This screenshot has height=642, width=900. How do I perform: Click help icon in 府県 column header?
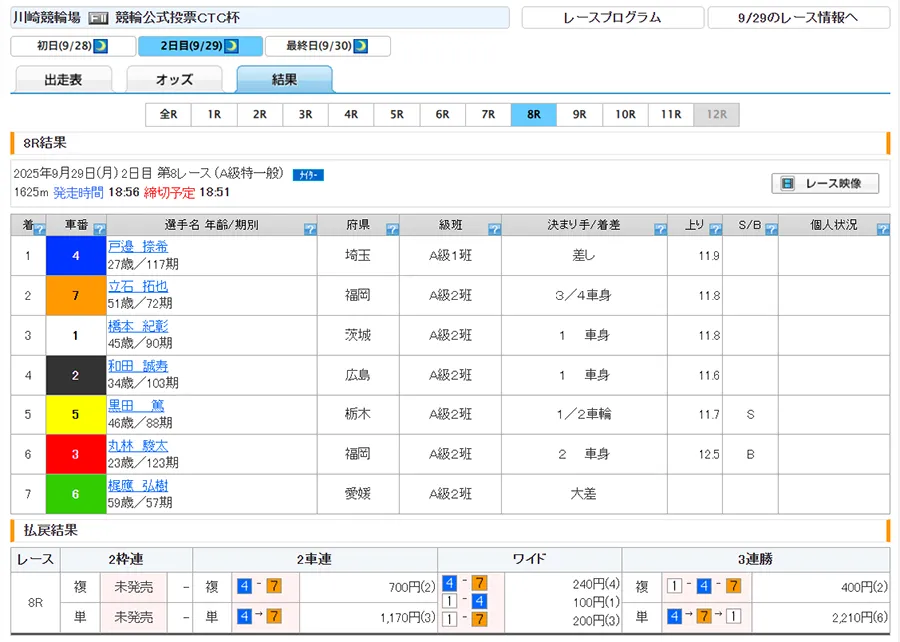tap(392, 229)
